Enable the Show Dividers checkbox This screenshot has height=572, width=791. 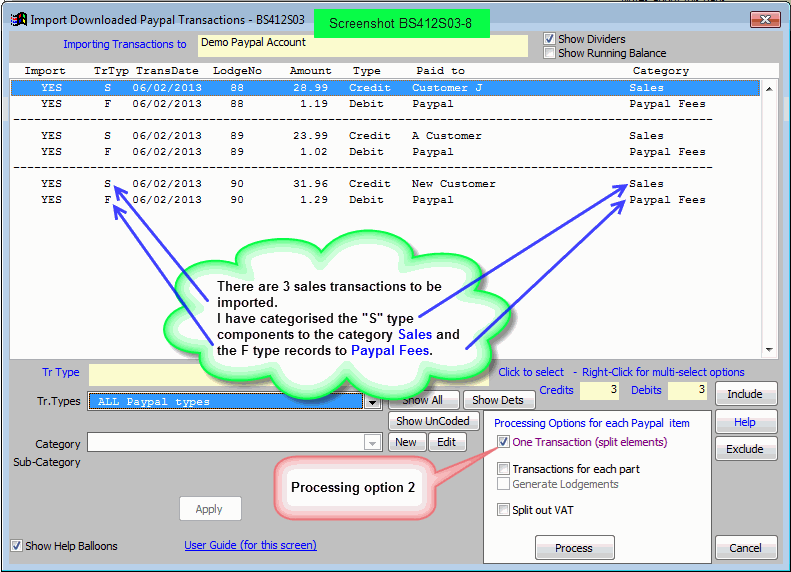(550, 39)
